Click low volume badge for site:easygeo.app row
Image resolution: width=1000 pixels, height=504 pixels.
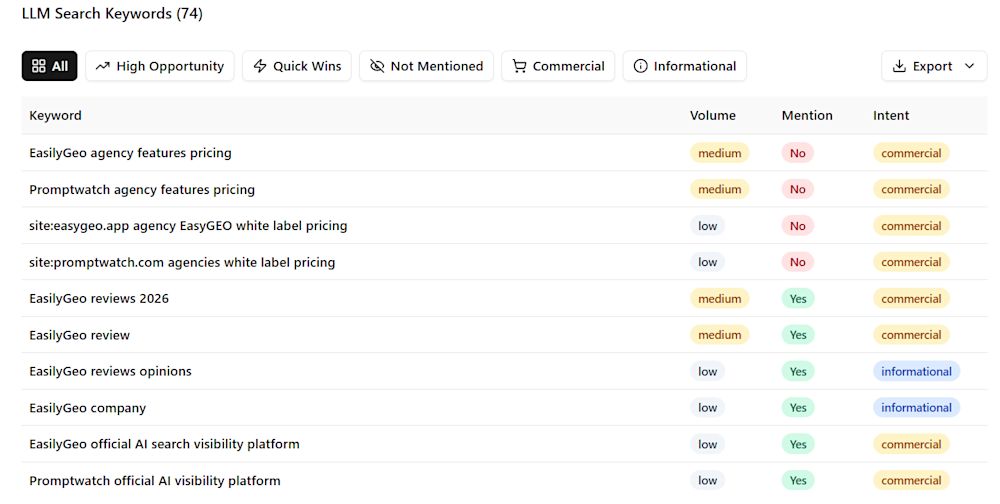tap(707, 226)
